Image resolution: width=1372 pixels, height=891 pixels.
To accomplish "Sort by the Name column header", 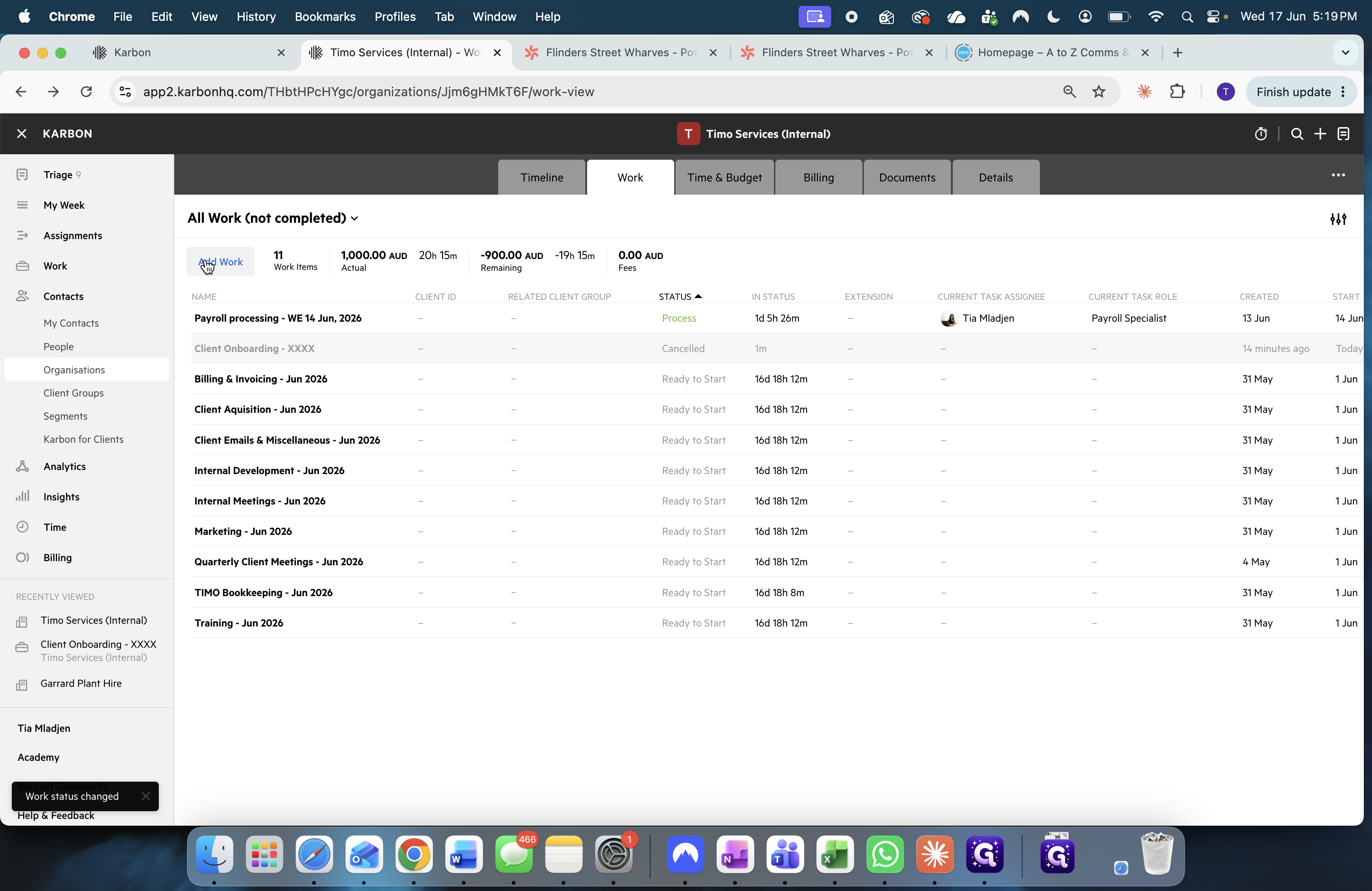I will (x=204, y=297).
